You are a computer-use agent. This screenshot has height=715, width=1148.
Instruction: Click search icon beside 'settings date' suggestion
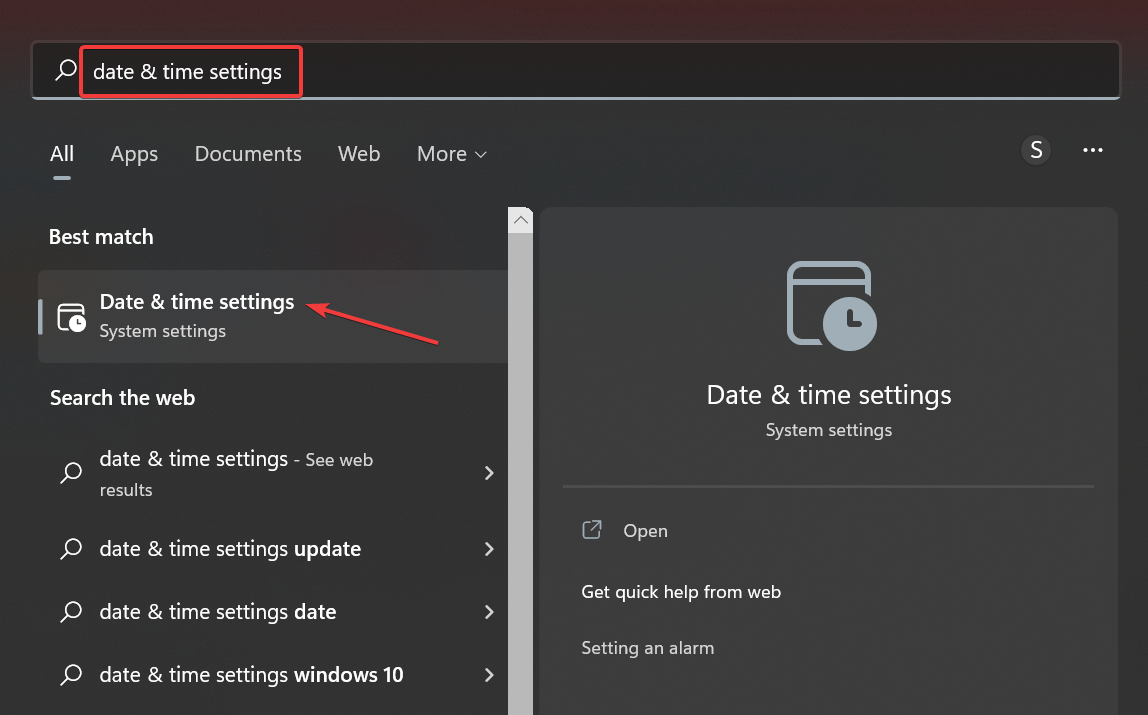point(71,612)
